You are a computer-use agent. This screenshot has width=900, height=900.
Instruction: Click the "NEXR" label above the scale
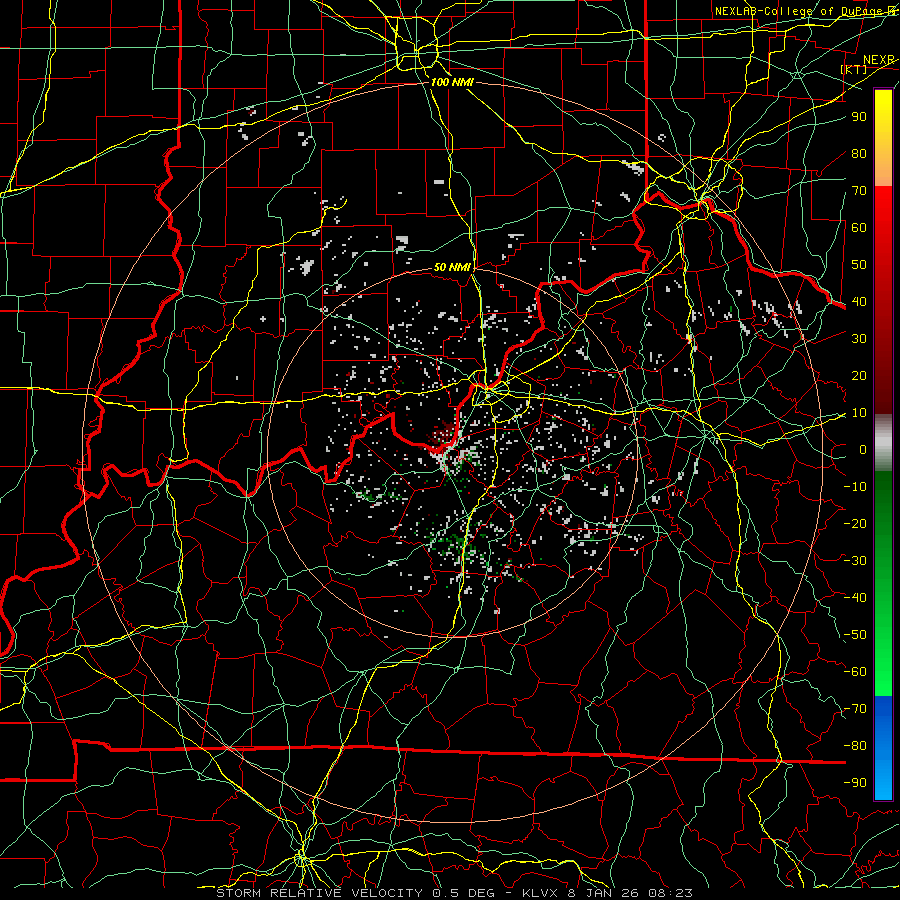point(878,60)
